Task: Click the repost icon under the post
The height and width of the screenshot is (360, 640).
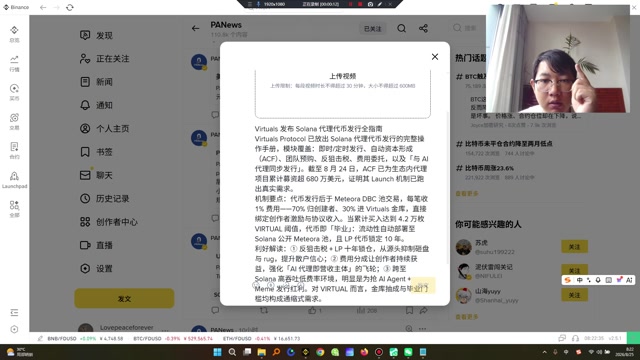Action: 264,311
